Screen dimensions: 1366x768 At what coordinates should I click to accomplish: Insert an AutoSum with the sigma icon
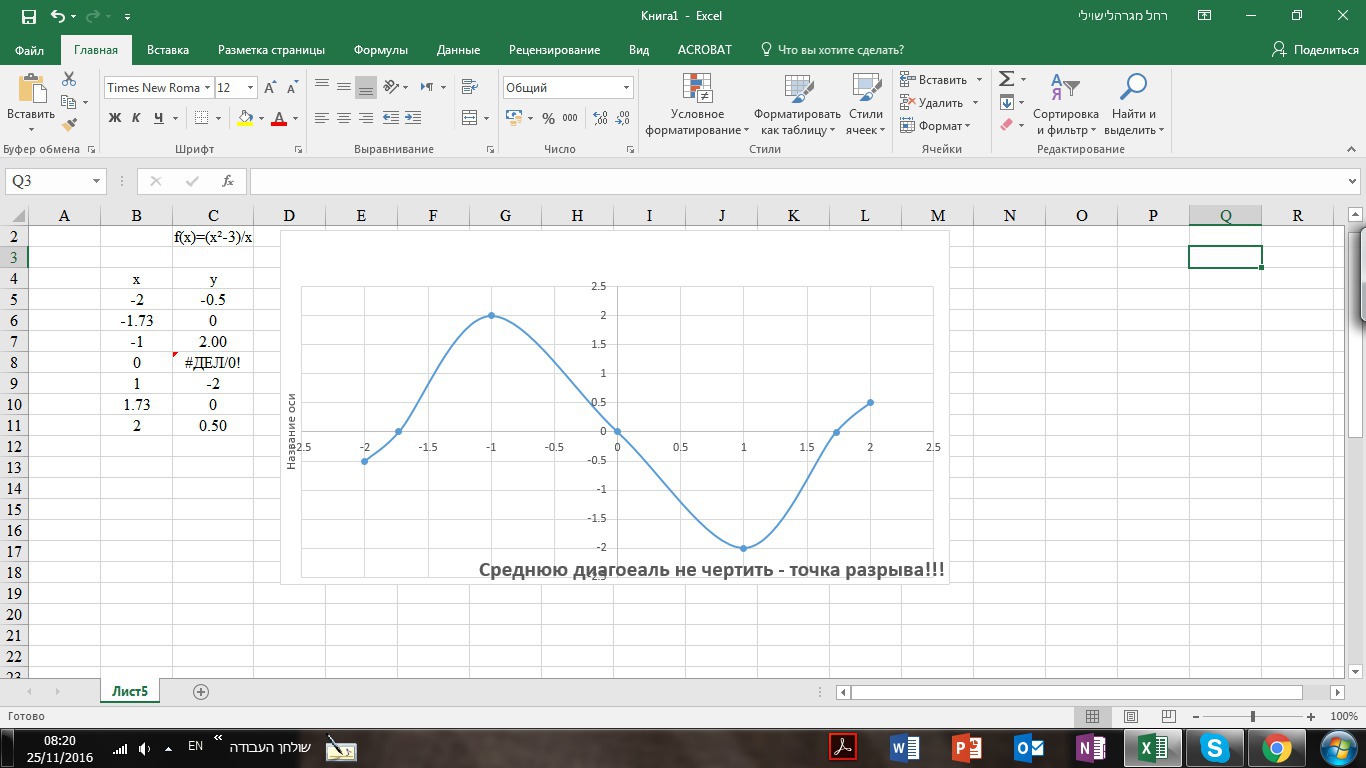coord(1007,79)
